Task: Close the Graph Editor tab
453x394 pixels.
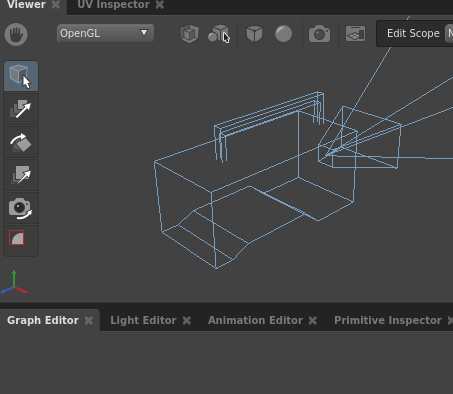Action: click(x=89, y=320)
